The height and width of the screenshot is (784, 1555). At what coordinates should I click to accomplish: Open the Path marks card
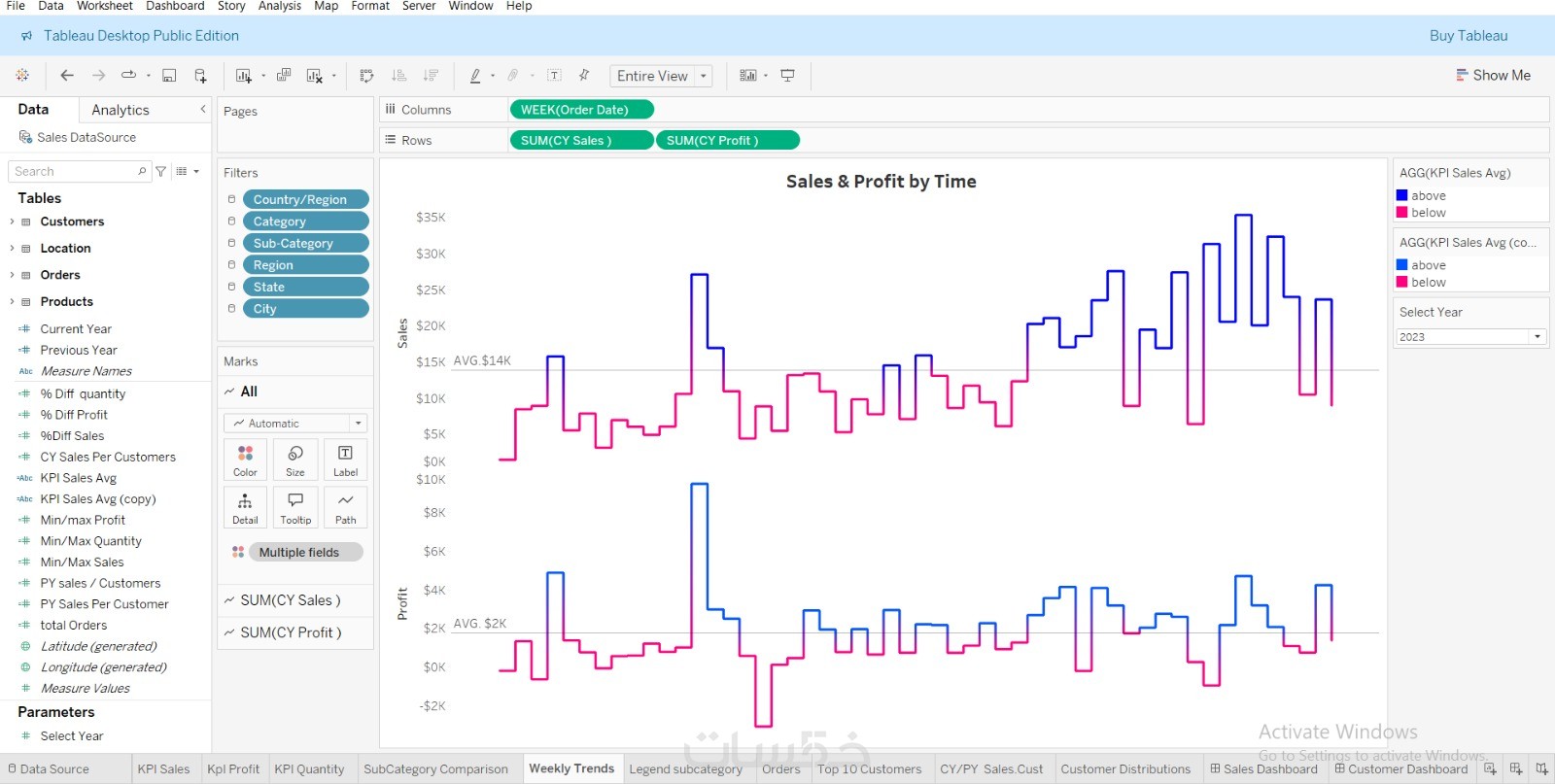[x=345, y=508]
